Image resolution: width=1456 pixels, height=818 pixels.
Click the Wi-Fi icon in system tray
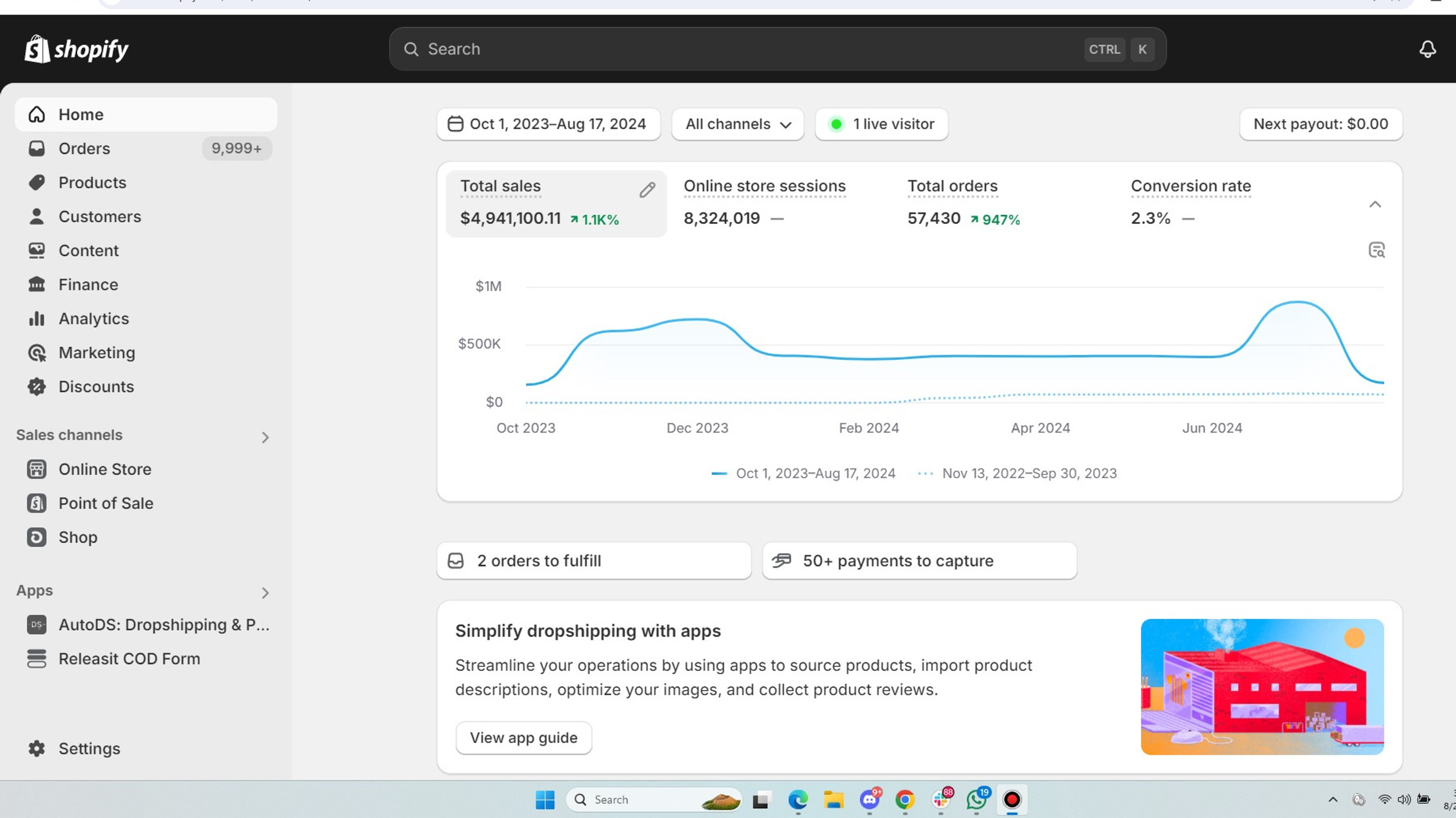[x=1384, y=800]
